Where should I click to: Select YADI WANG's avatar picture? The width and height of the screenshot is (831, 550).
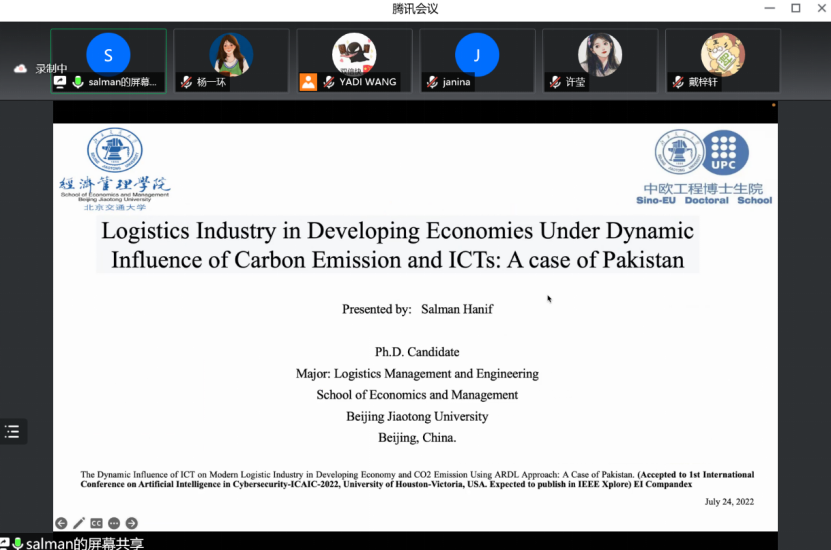pos(354,54)
